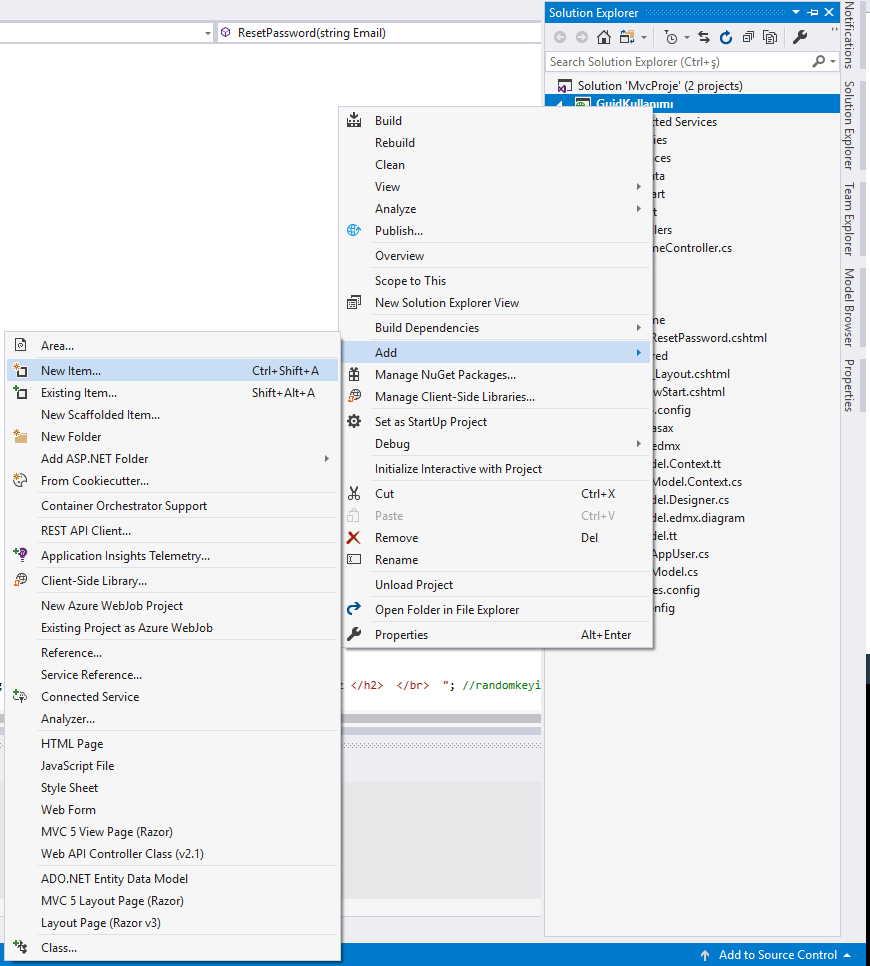Screen dimensions: 870x966
Task: Pin the Solution Explorer window
Action: (x=813, y=12)
